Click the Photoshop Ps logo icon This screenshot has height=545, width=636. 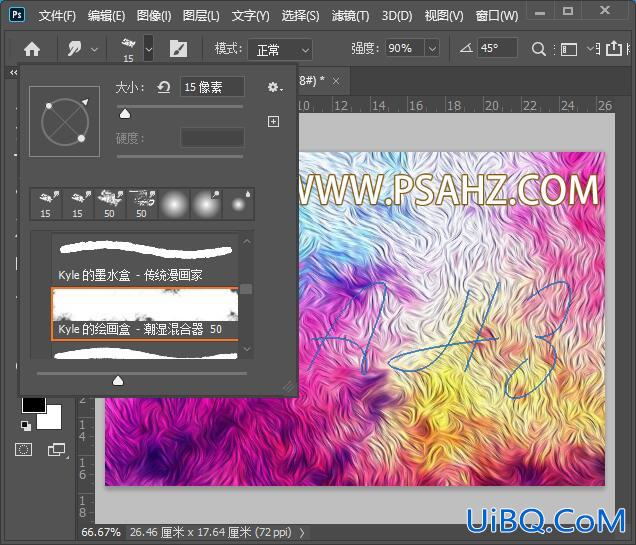coord(17,15)
